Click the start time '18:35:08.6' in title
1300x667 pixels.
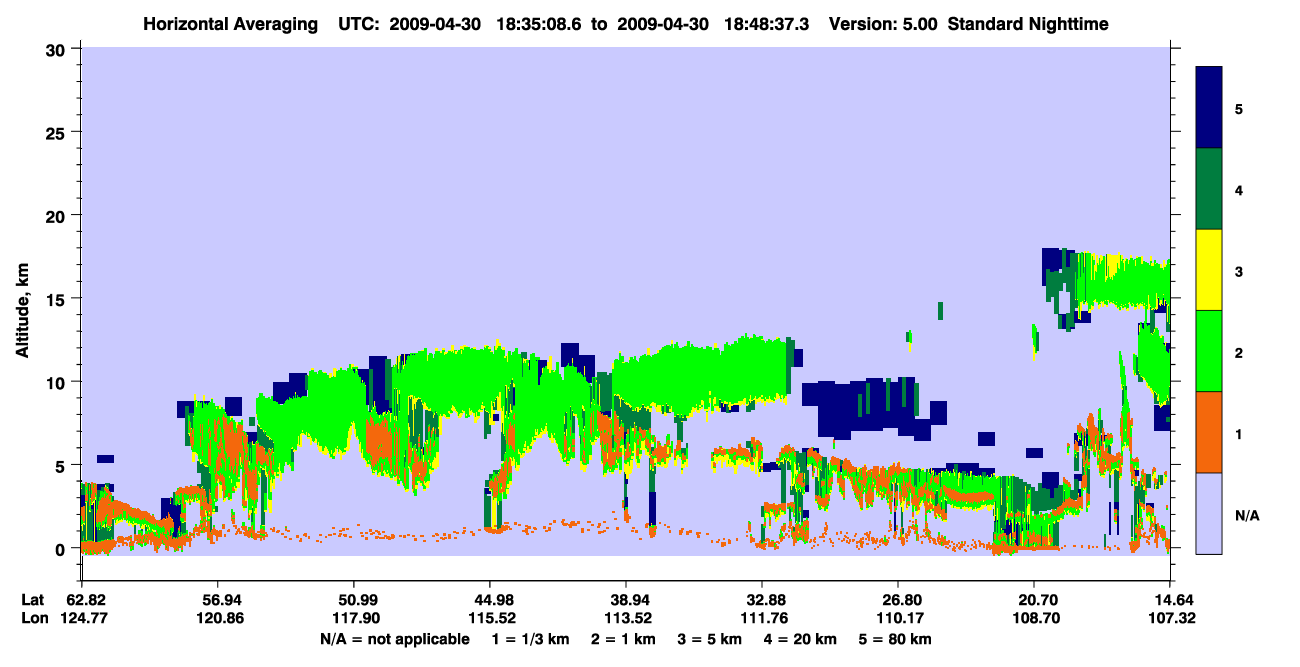tap(539, 23)
